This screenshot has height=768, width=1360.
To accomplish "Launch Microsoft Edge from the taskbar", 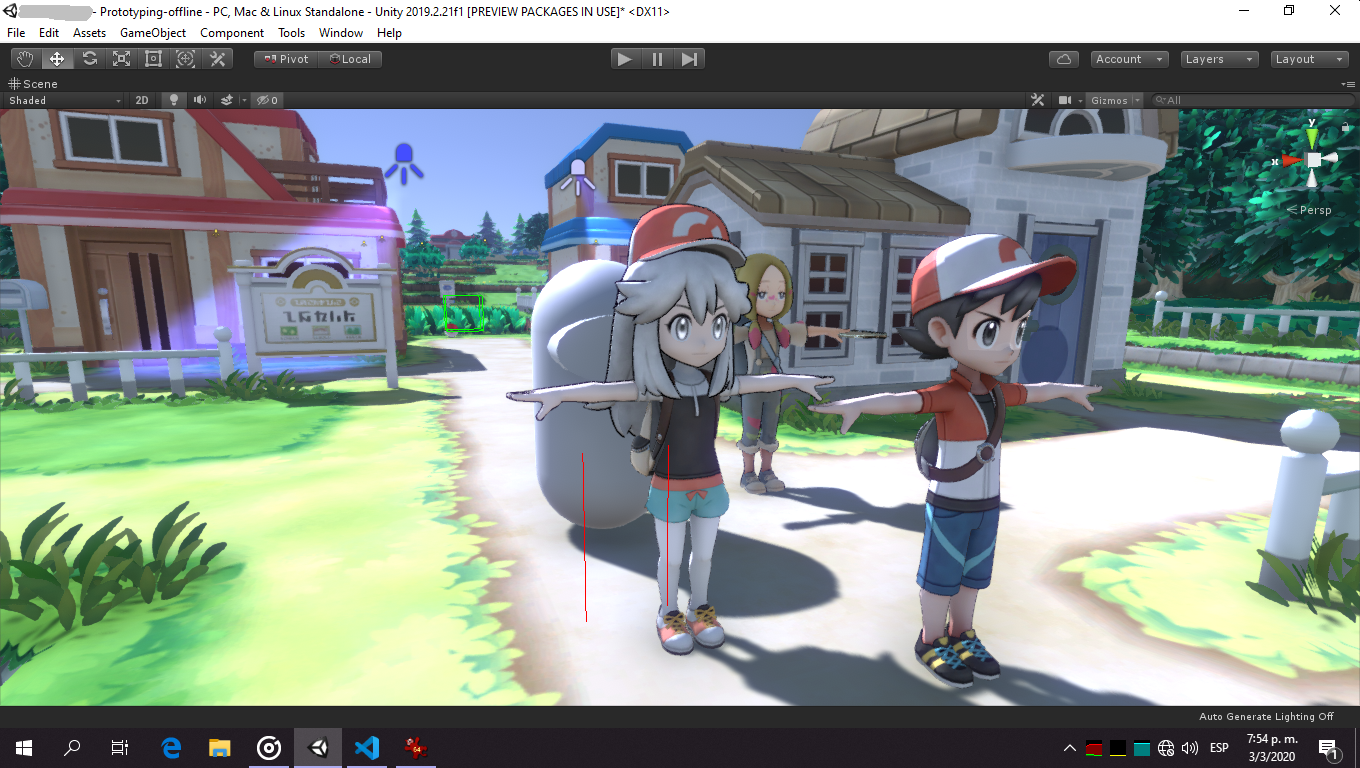I will coord(172,747).
